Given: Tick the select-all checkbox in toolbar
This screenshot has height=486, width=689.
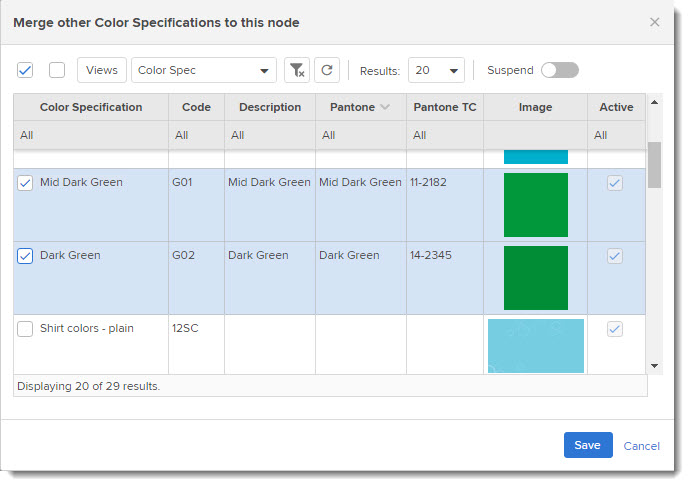Looking at the screenshot, I should click(25, 70).
